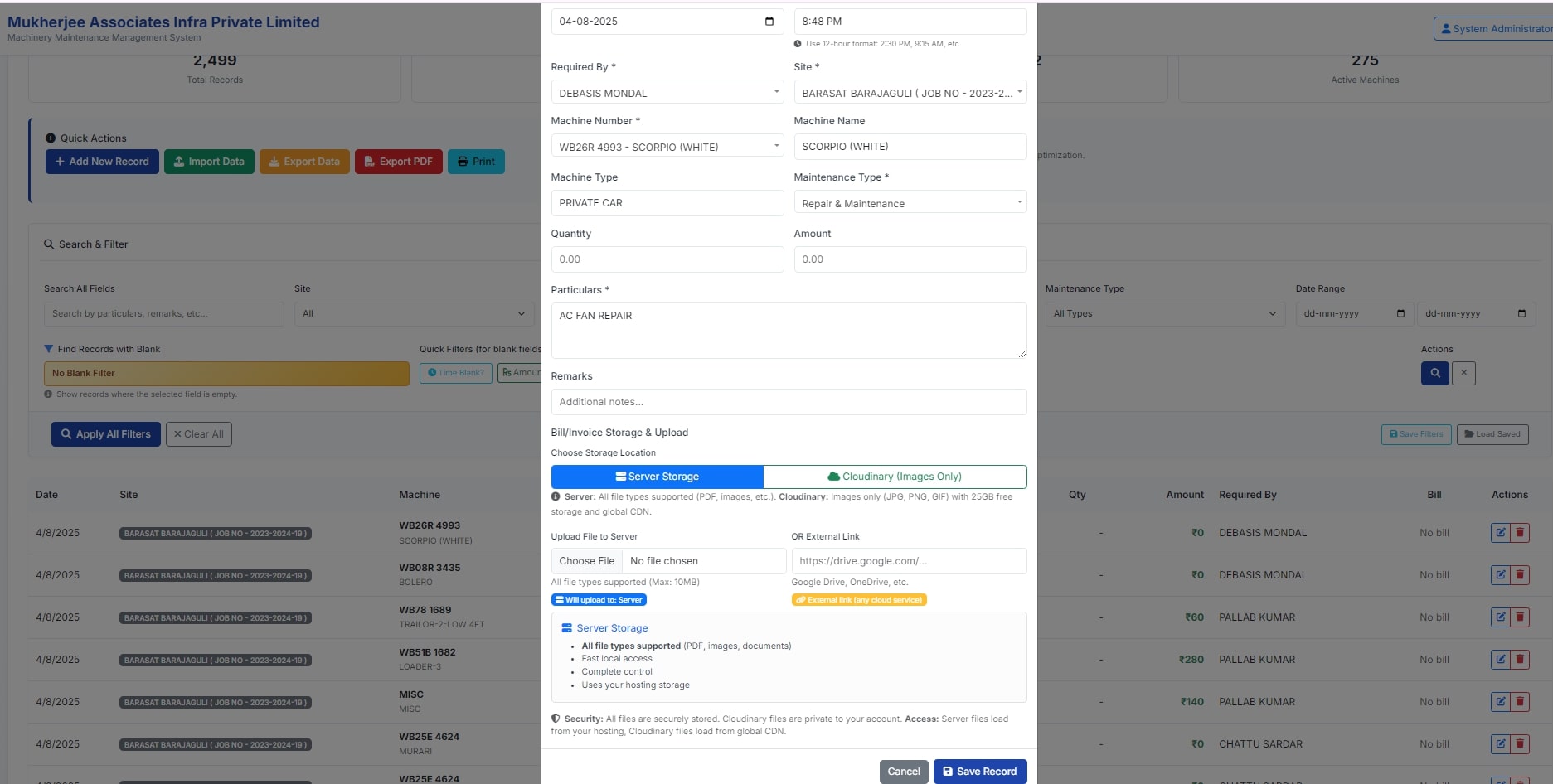
Task: Switch storage to Cloudinary (Images Only)
Action: pyautogui.click(x=895, y=477)
